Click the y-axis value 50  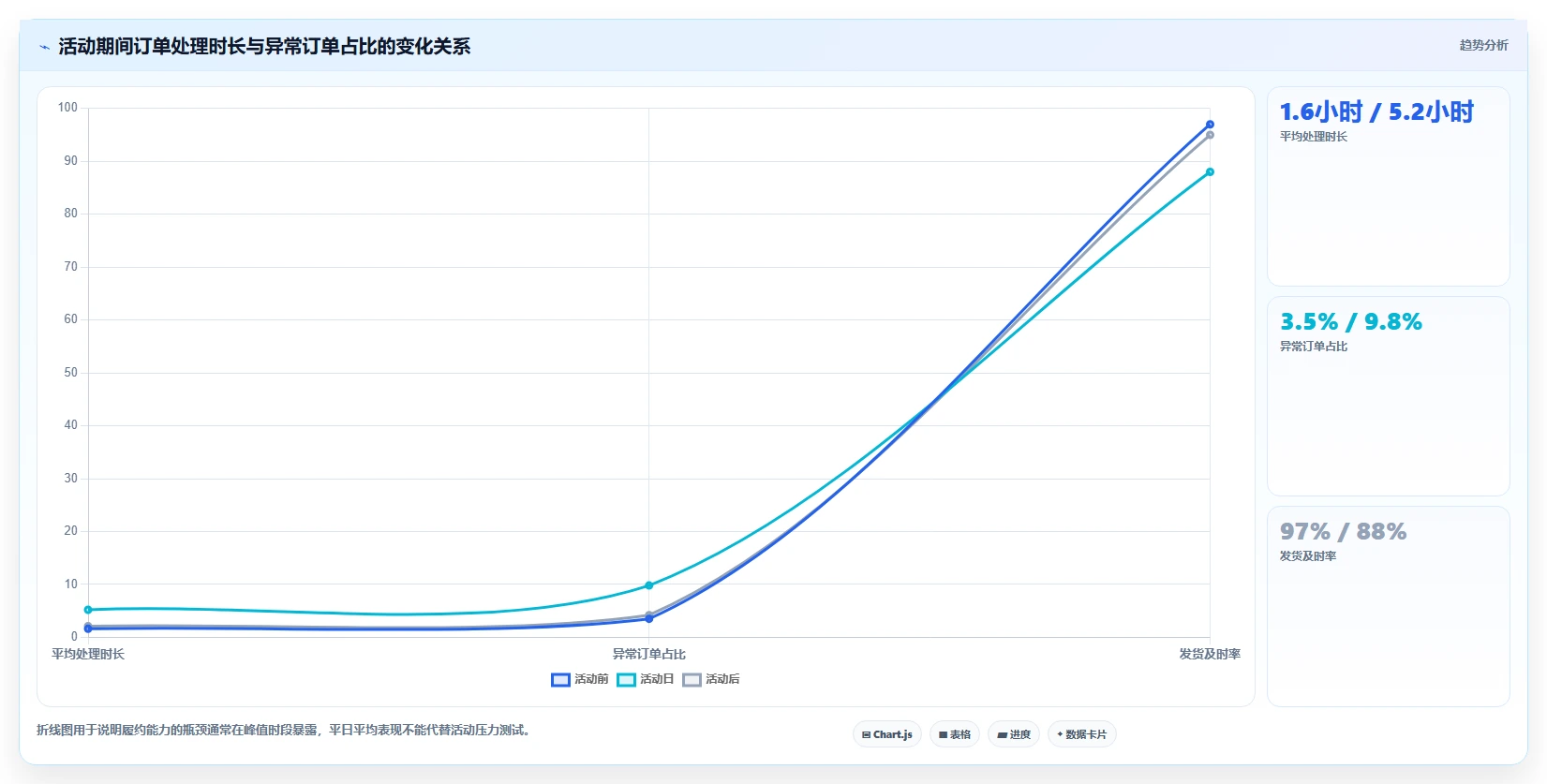tap(70, 373)
